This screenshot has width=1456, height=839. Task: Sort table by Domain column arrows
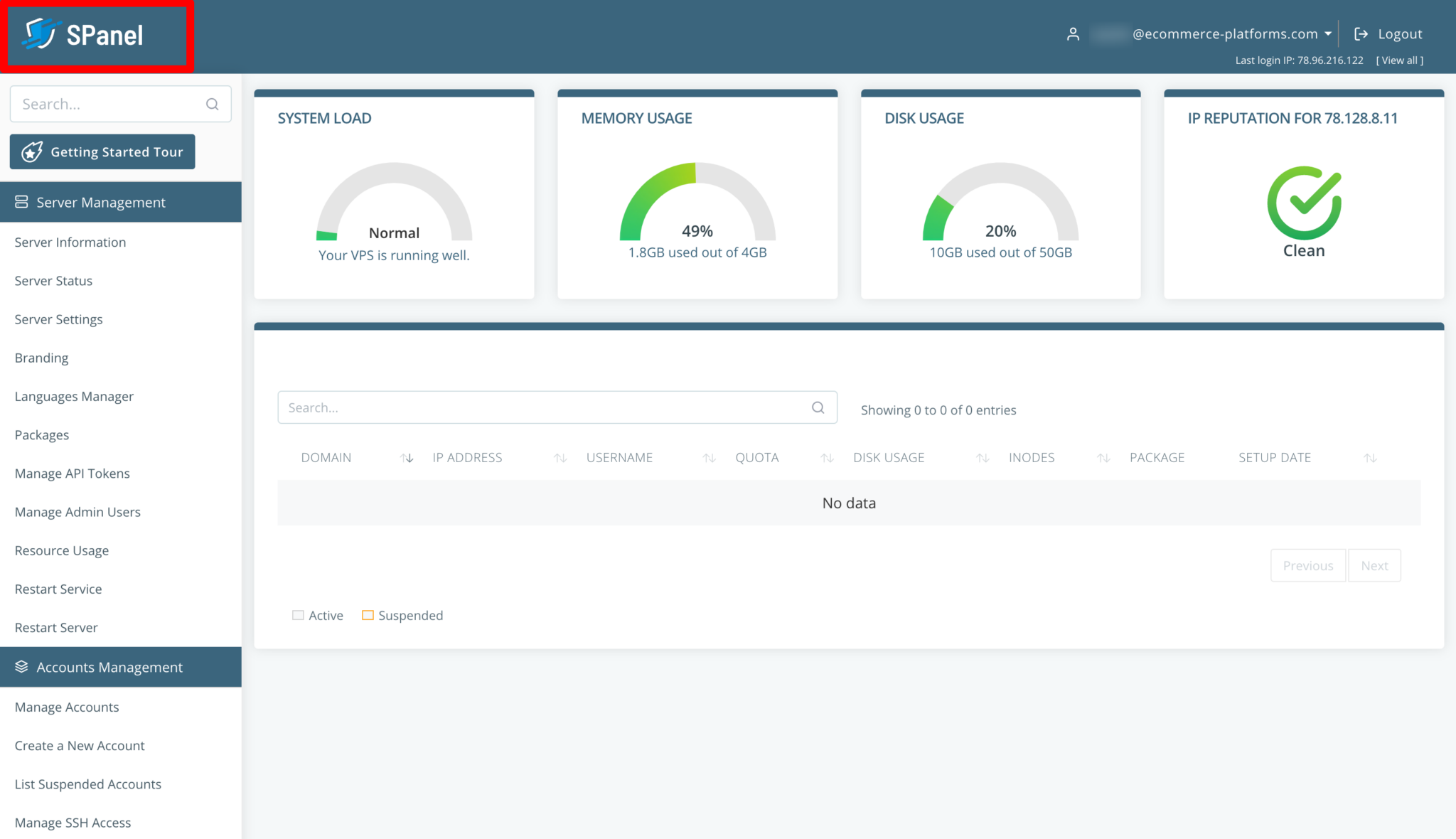407,458
